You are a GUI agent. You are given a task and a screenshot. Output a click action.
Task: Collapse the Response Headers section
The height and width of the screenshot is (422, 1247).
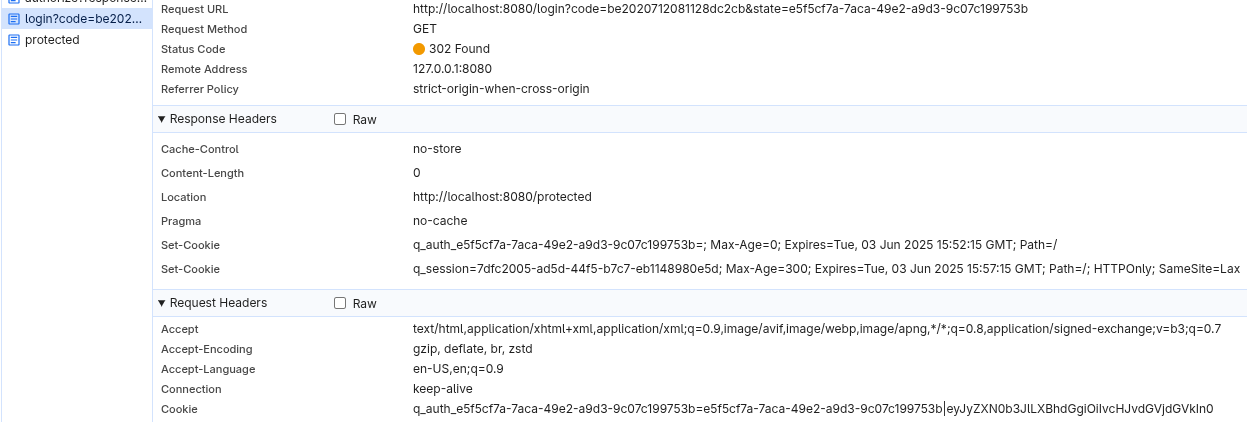point(162,119)
